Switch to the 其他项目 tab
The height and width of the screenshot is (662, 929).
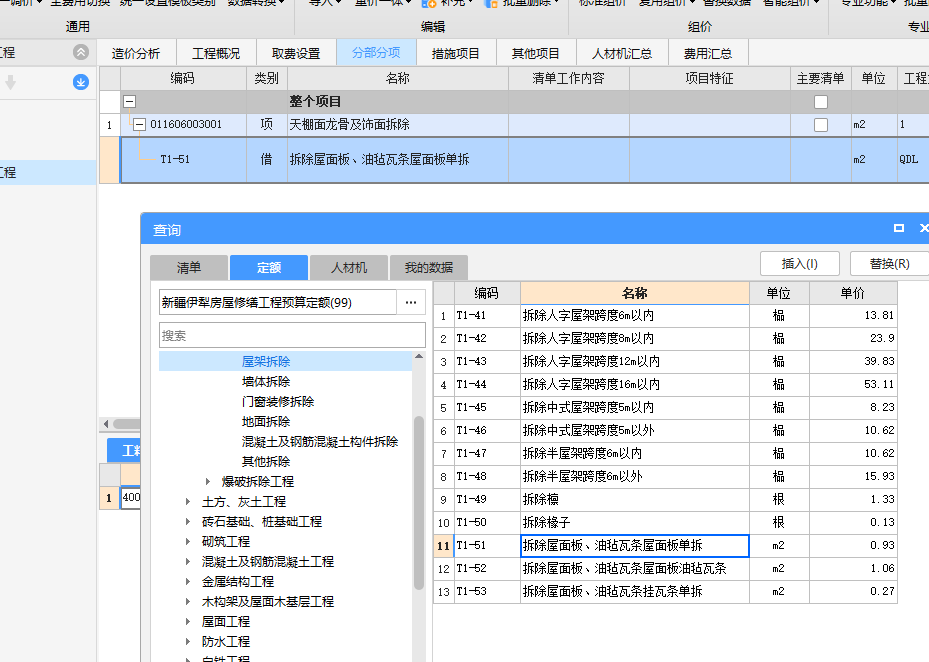coord(536,53)
